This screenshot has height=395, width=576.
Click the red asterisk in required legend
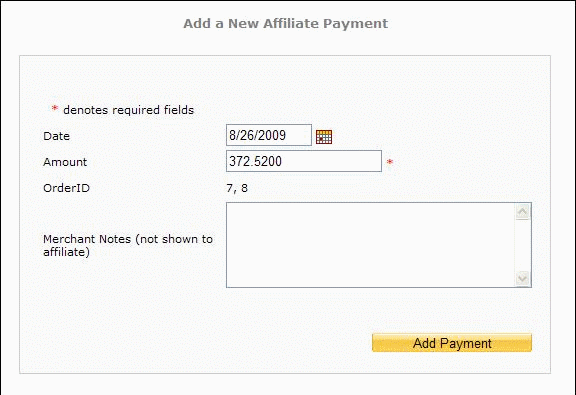(55, 108)
